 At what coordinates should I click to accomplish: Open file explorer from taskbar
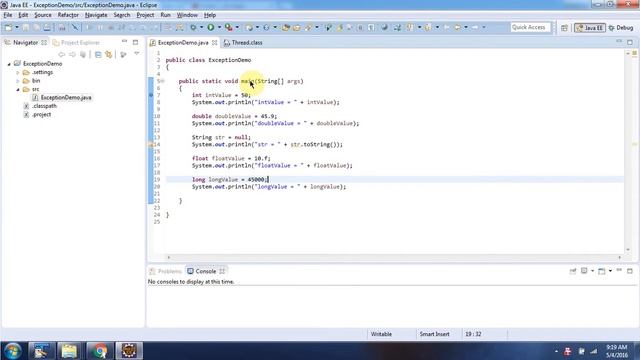click(69, 351)
